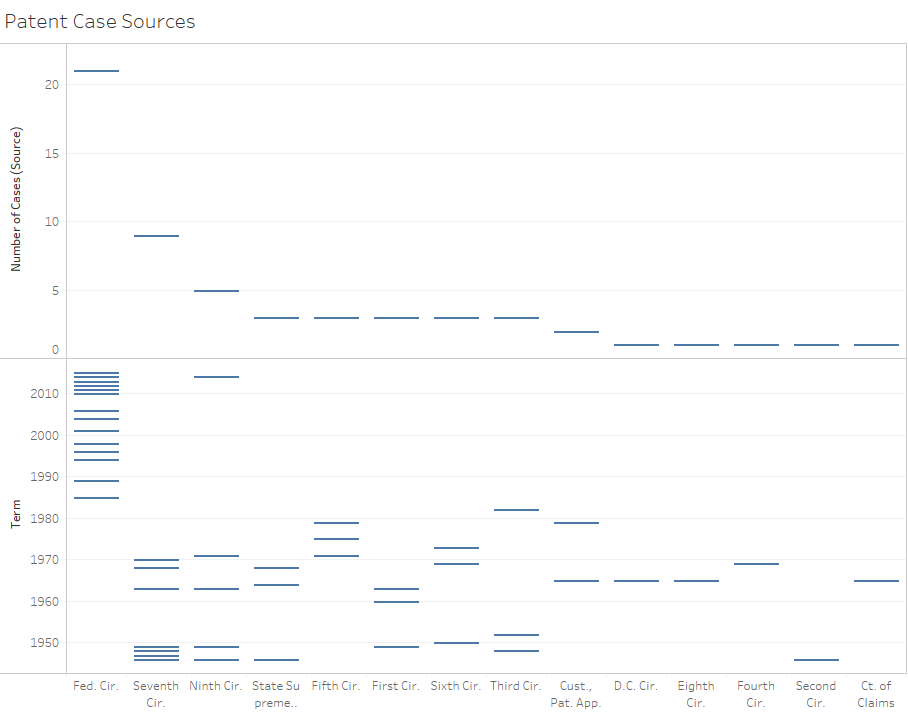
Task: Select the Fed. Cir. 1985 term mark
Action: click(x=96, y=498)
